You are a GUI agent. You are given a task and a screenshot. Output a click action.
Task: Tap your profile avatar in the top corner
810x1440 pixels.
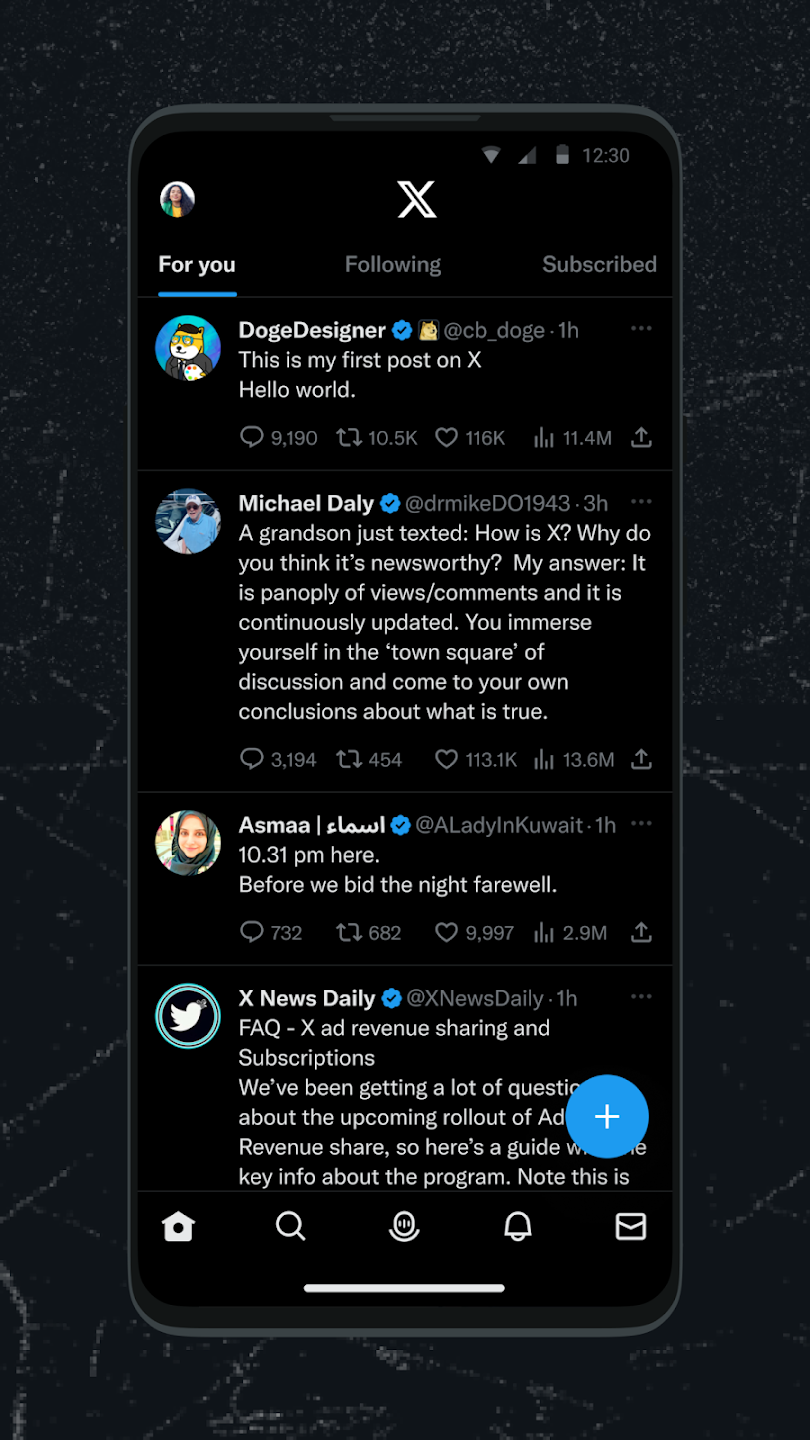tap(177, 199)
